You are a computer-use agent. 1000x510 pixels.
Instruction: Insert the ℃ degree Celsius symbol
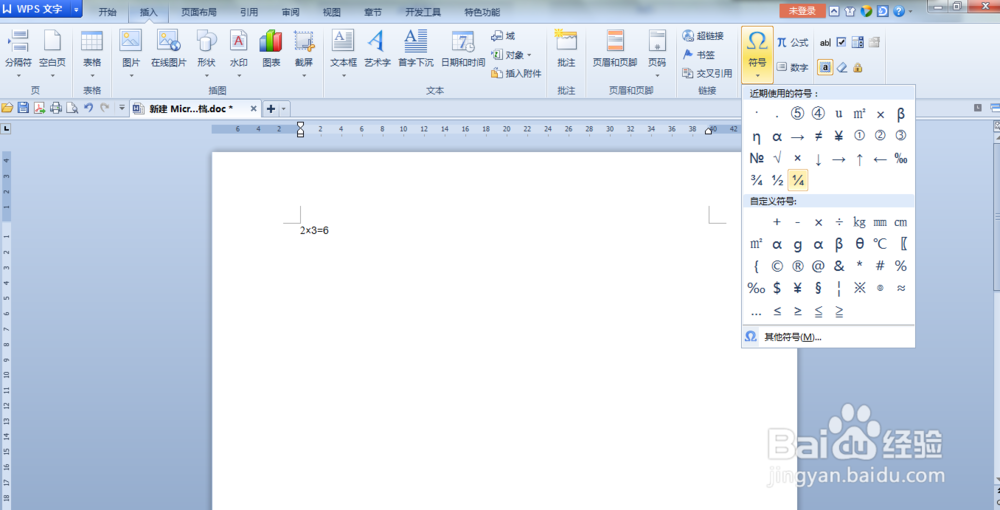click(x=880, y=244)
